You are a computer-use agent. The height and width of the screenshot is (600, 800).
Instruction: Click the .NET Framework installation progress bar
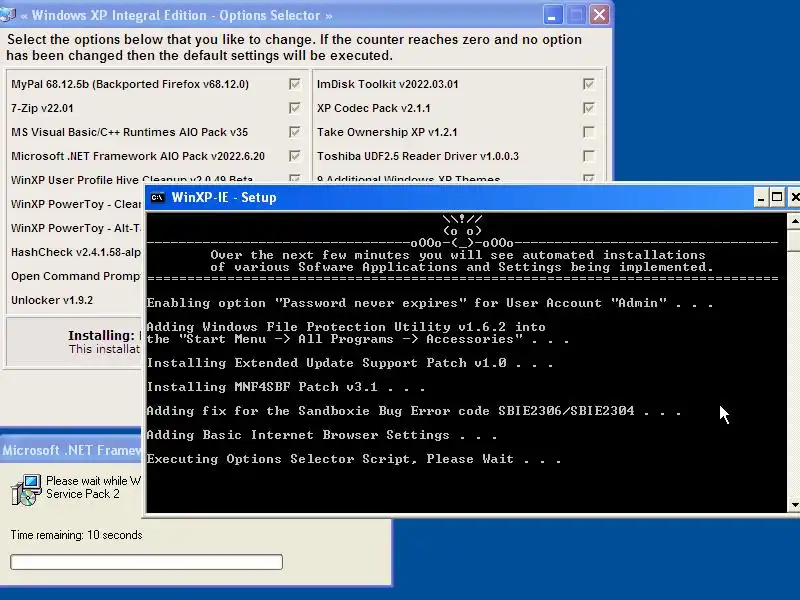pos(146,562)
